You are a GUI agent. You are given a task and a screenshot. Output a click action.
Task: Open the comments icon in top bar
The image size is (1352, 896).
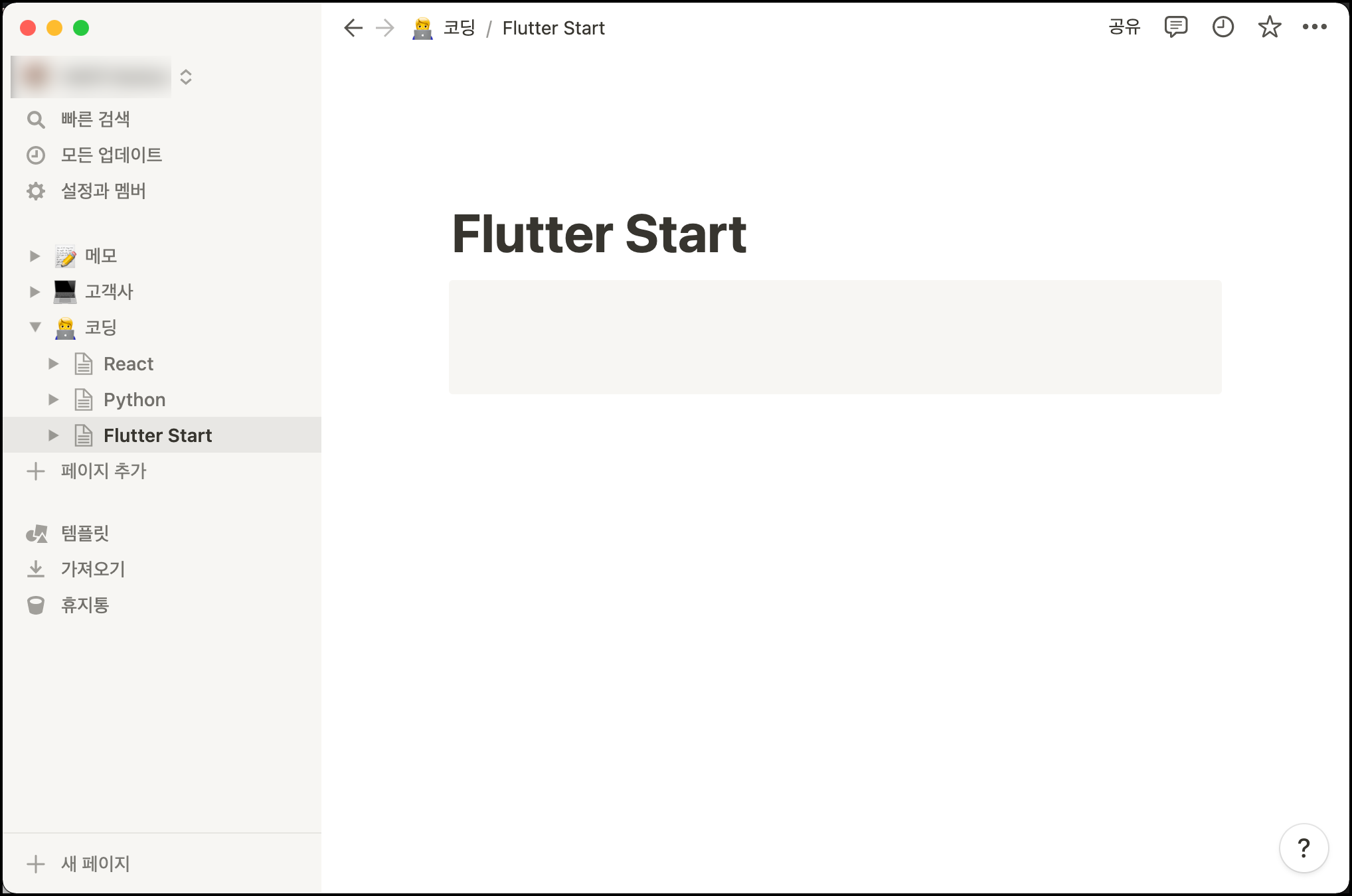click(1176, 27)
